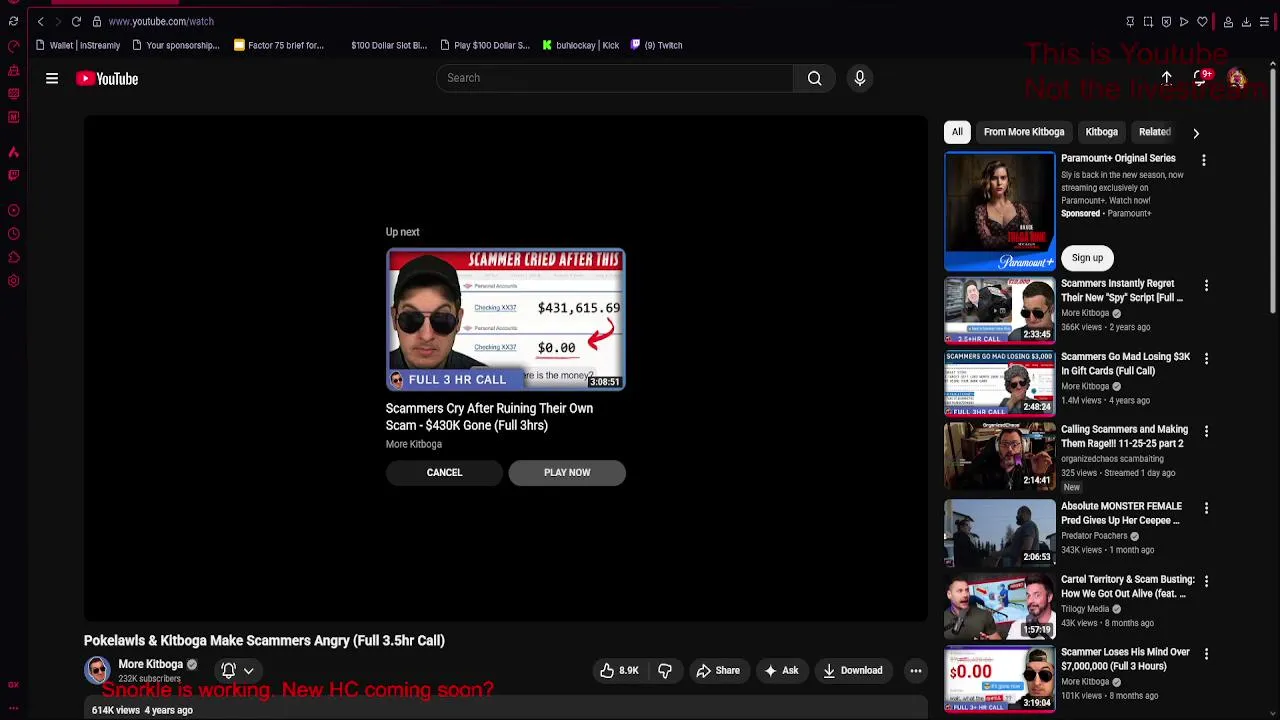1280x720 pixels.
Task: Open options for Scammer Loses His Mind video
Action: tap(1206, 654)
